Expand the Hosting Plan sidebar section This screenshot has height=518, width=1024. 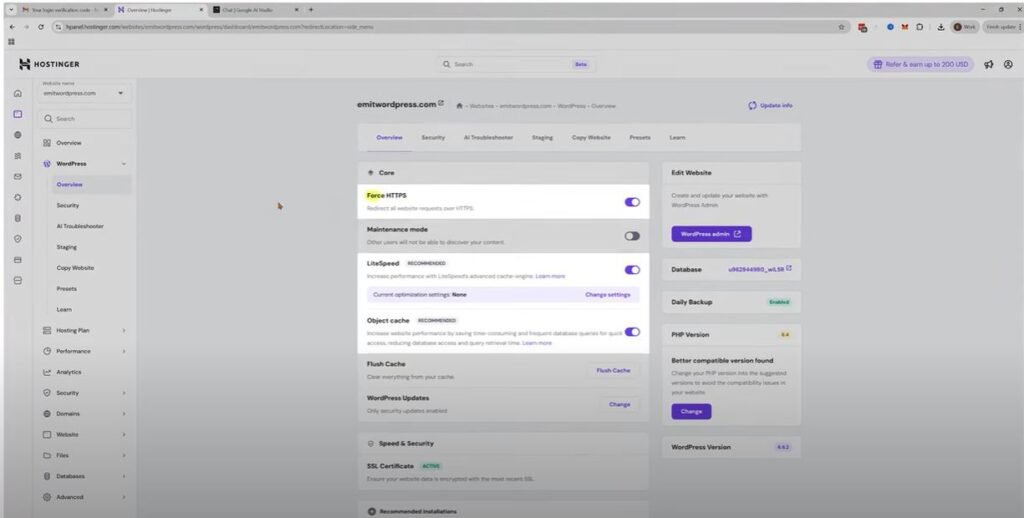pos(124,331)
